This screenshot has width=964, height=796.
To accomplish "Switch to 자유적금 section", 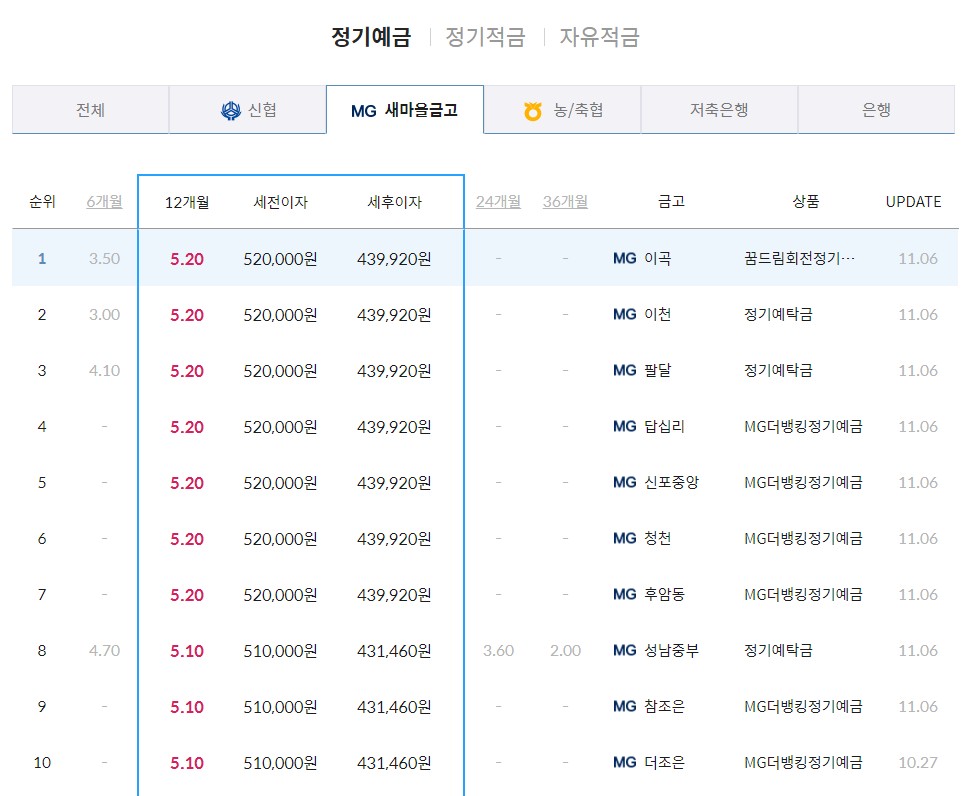I will click(599, 37).
